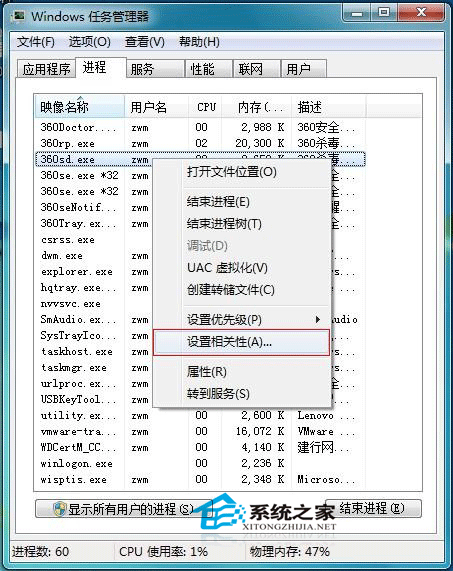This screenshot has height=571, width=453.
Task: Select the wisptis.exe process row
Action: pos(200,480)
